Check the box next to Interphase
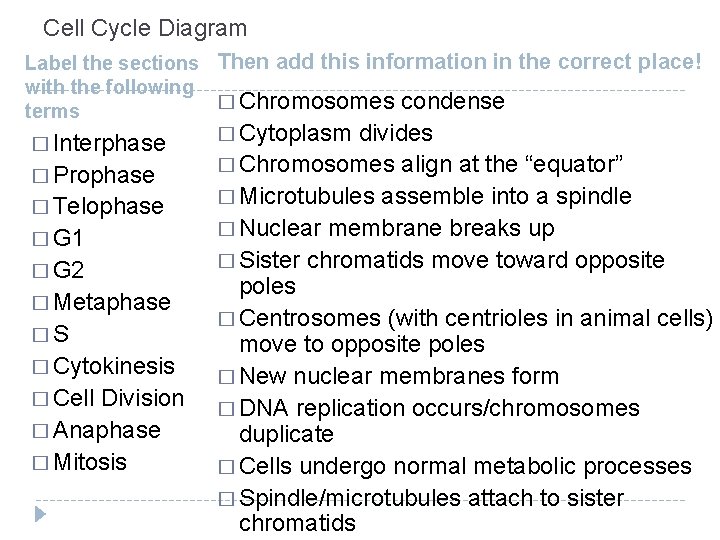Viewport: 720px width, 540px height. (x=40, y=143)
